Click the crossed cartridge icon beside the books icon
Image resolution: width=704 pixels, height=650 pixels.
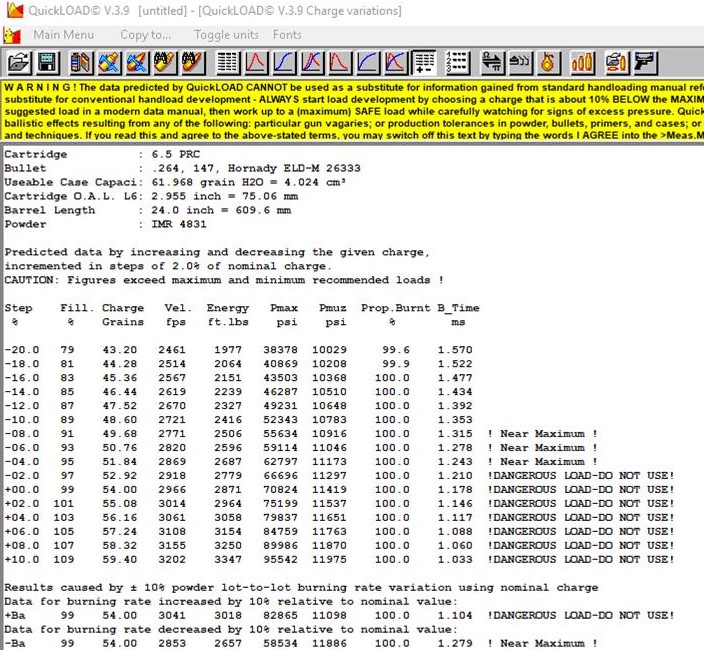109,62
